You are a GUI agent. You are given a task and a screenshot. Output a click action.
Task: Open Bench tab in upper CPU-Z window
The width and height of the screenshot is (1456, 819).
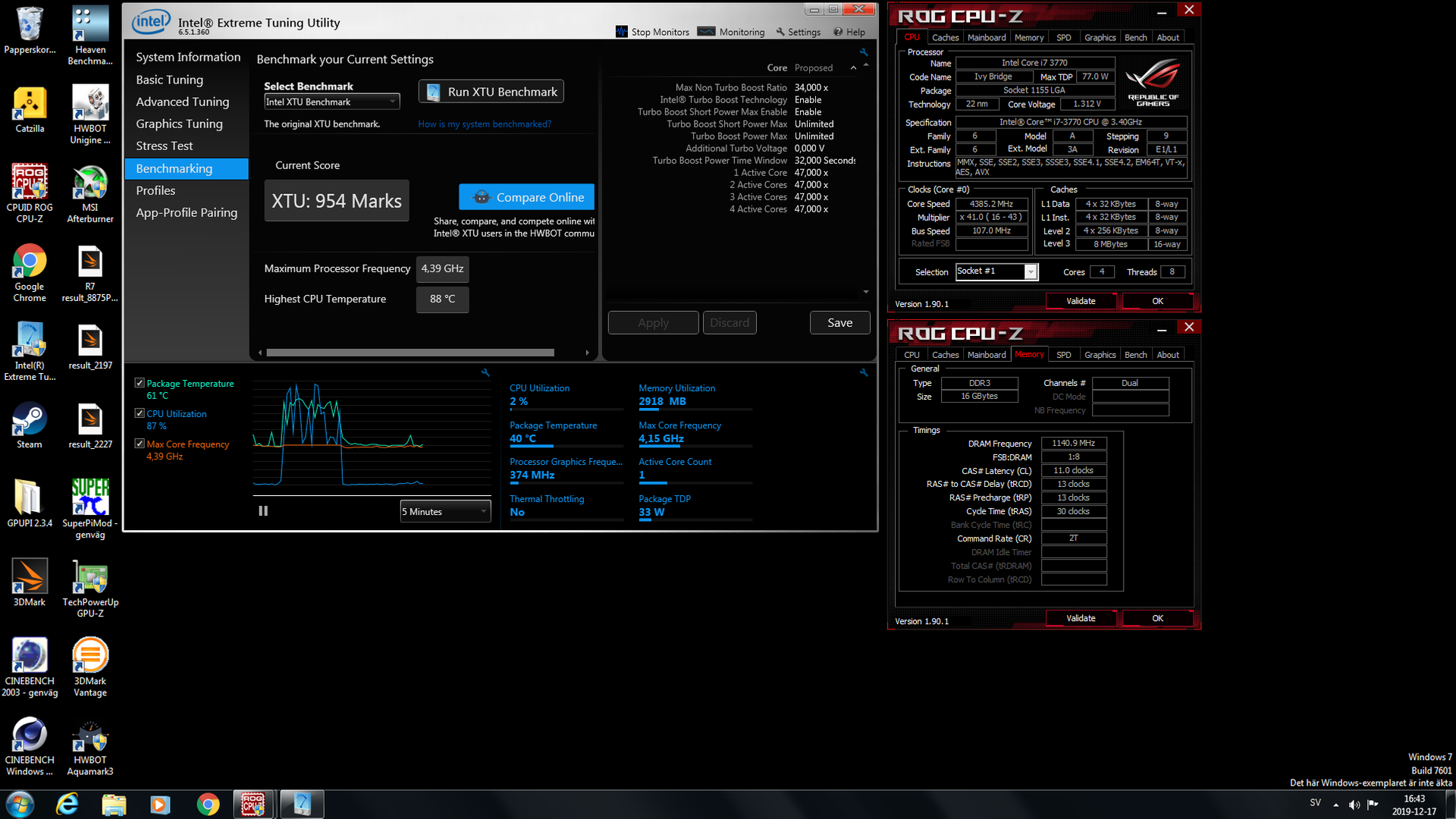pyautogui.click(x=1135, y=37)
